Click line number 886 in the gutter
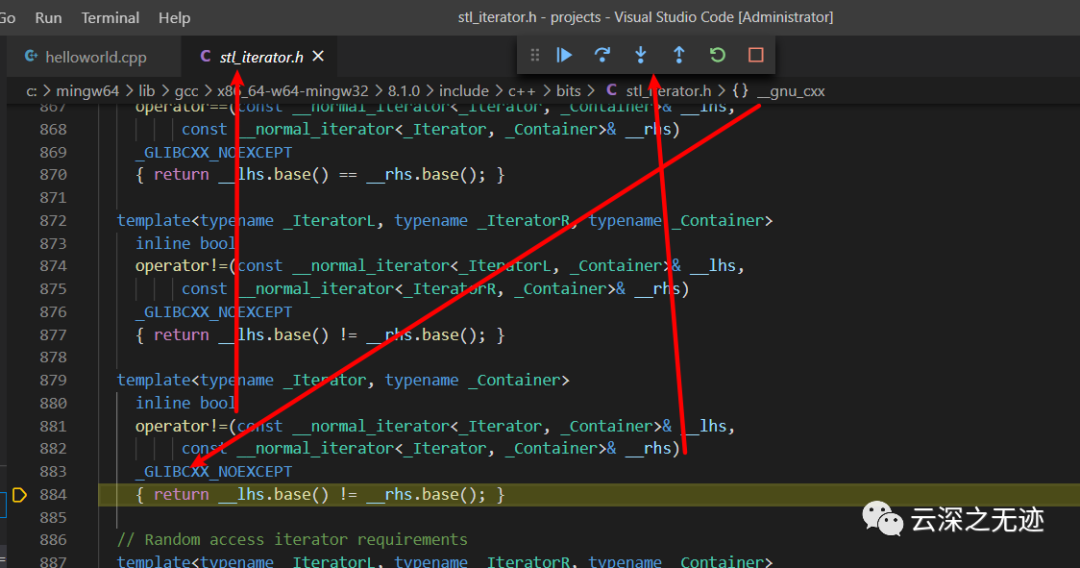Image resolution: width=1080 pixels, height=568 pixels. point(53,540)
